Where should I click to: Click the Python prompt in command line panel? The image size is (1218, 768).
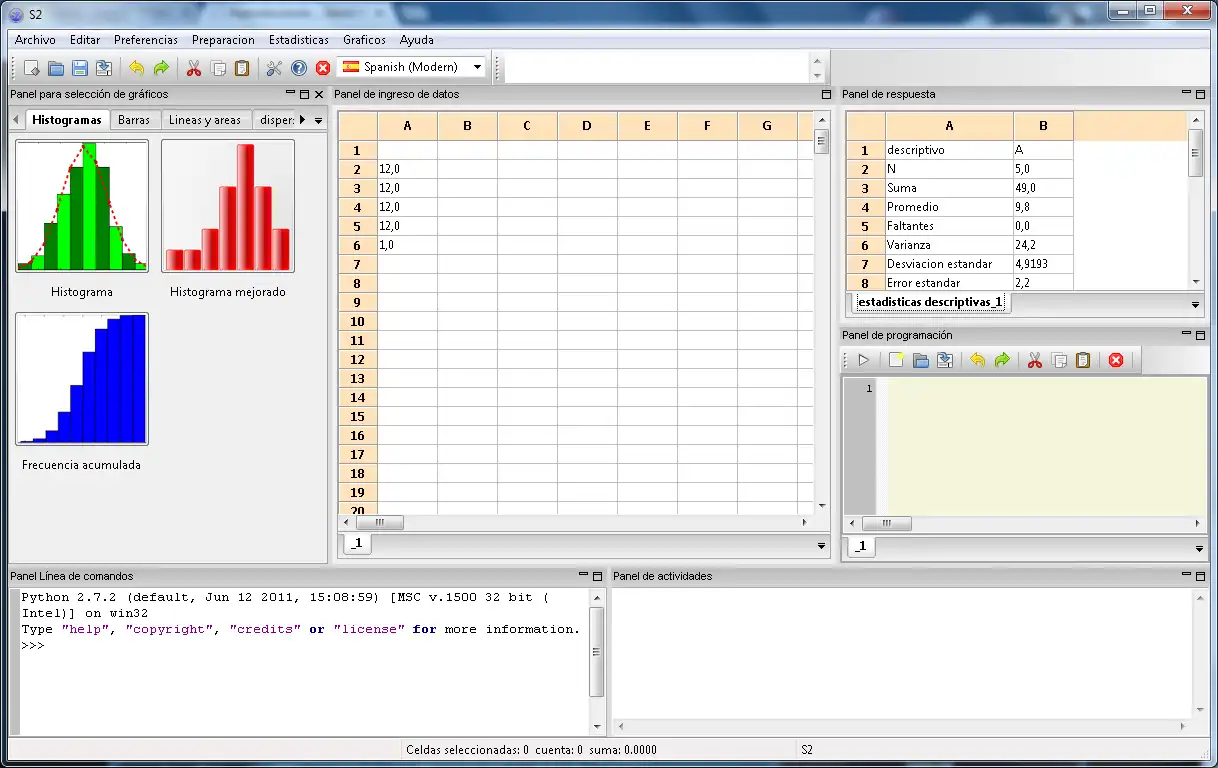pyautogui.click(x=33, y=646)
